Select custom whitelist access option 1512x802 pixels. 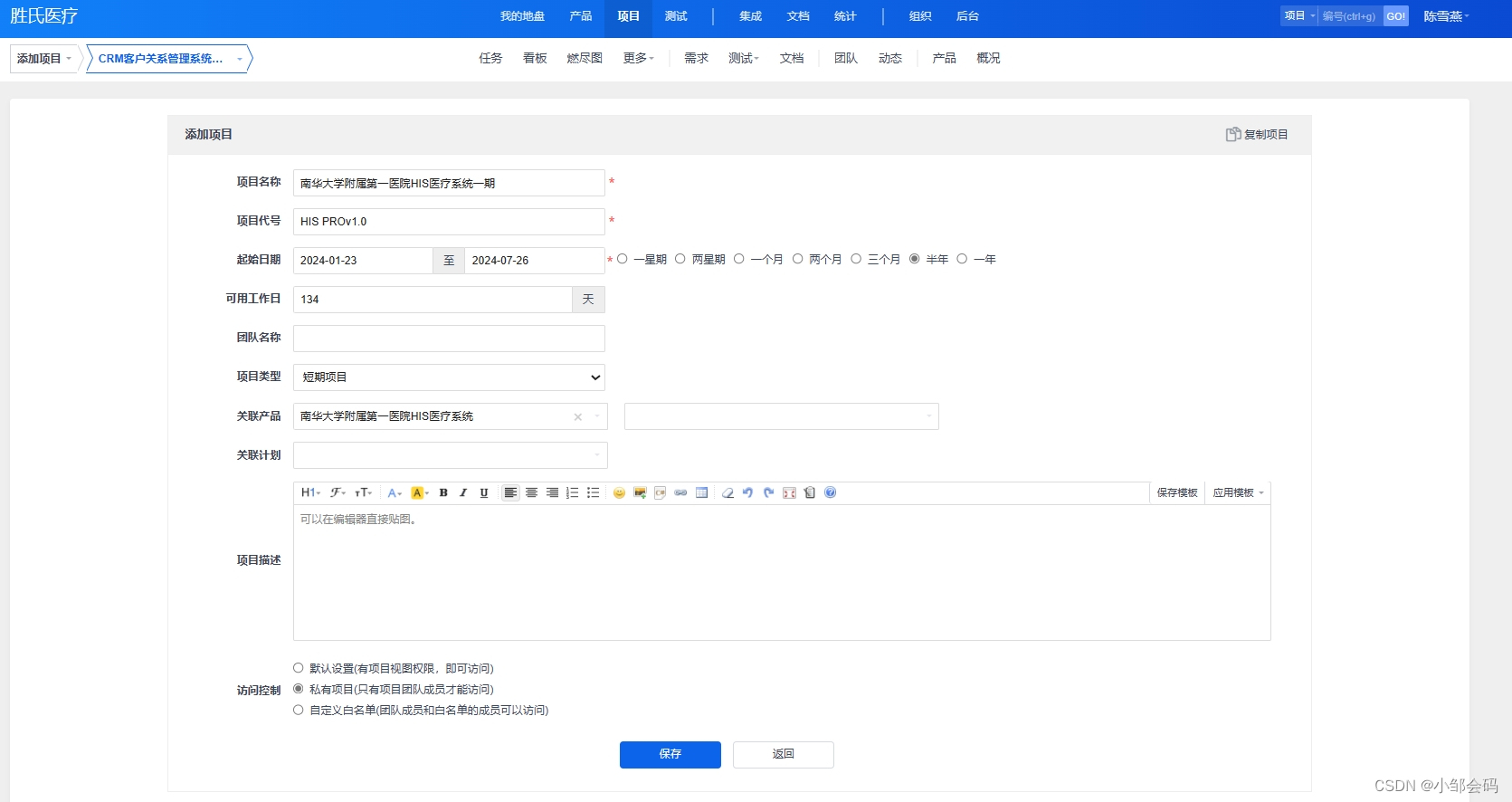[299, 710]
